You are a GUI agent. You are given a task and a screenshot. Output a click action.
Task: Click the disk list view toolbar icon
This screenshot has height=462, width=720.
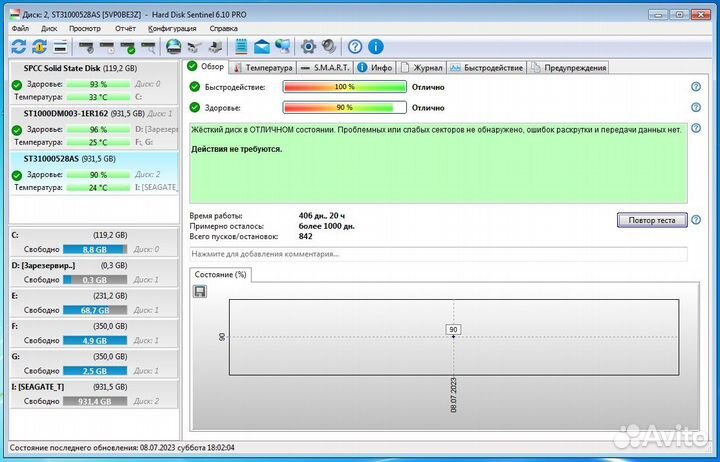coord(60,46)
